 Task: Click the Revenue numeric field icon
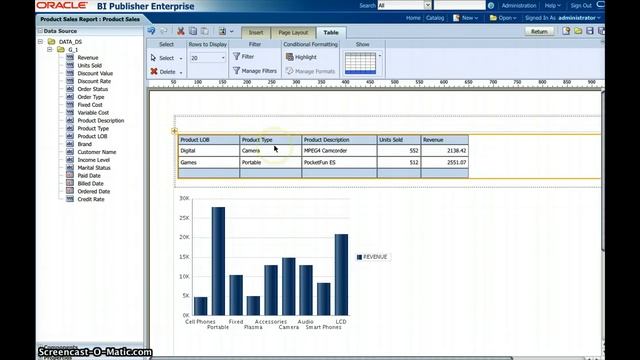coord(70,58)
